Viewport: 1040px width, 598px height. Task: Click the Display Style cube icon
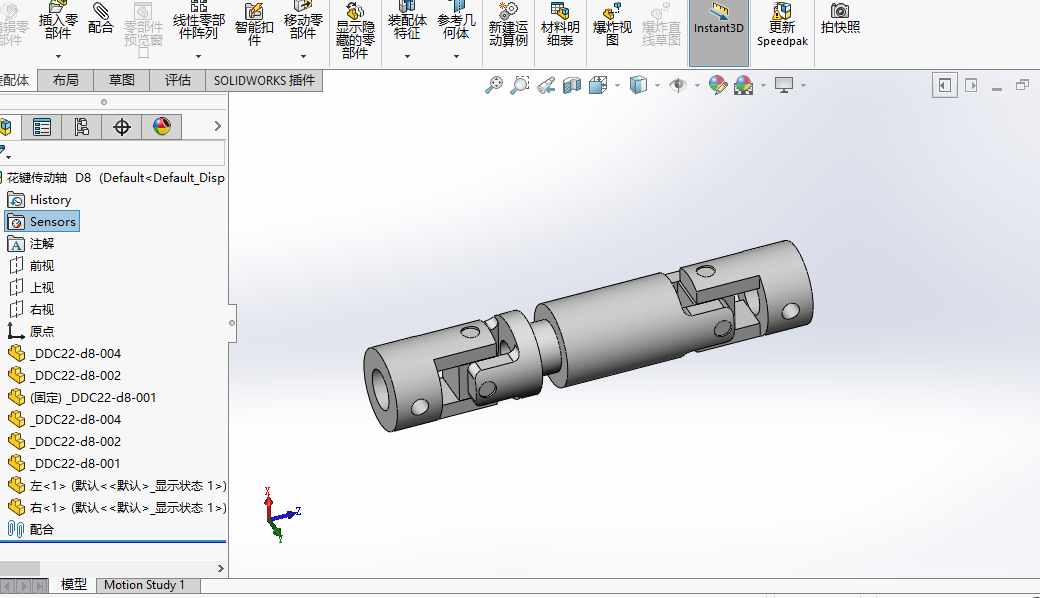coord(638,85)
